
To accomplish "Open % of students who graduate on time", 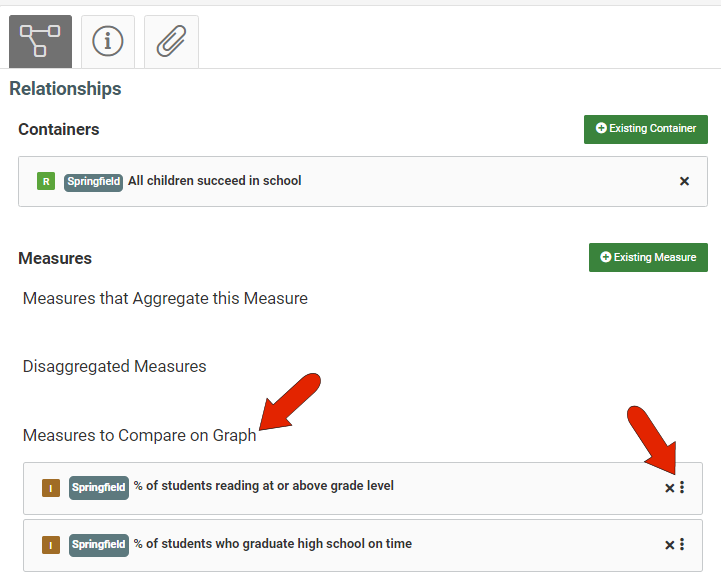I will [273, 544].
